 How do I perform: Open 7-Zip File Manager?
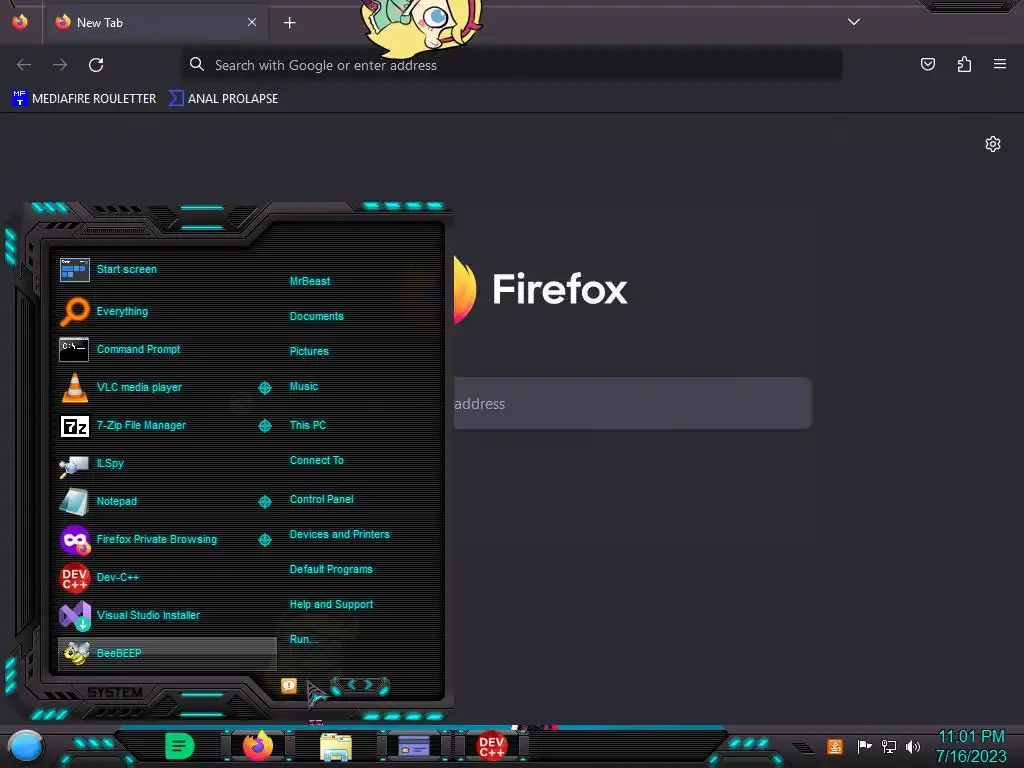click(157, 425)
